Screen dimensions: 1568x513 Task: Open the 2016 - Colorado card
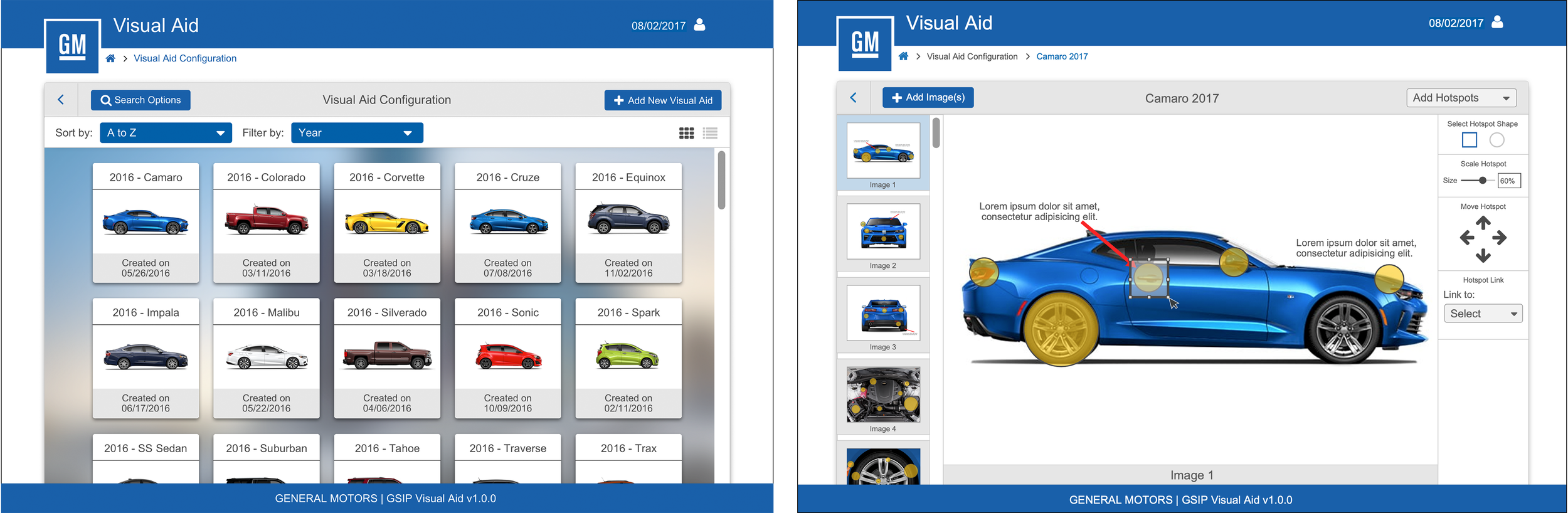point(266,223)
